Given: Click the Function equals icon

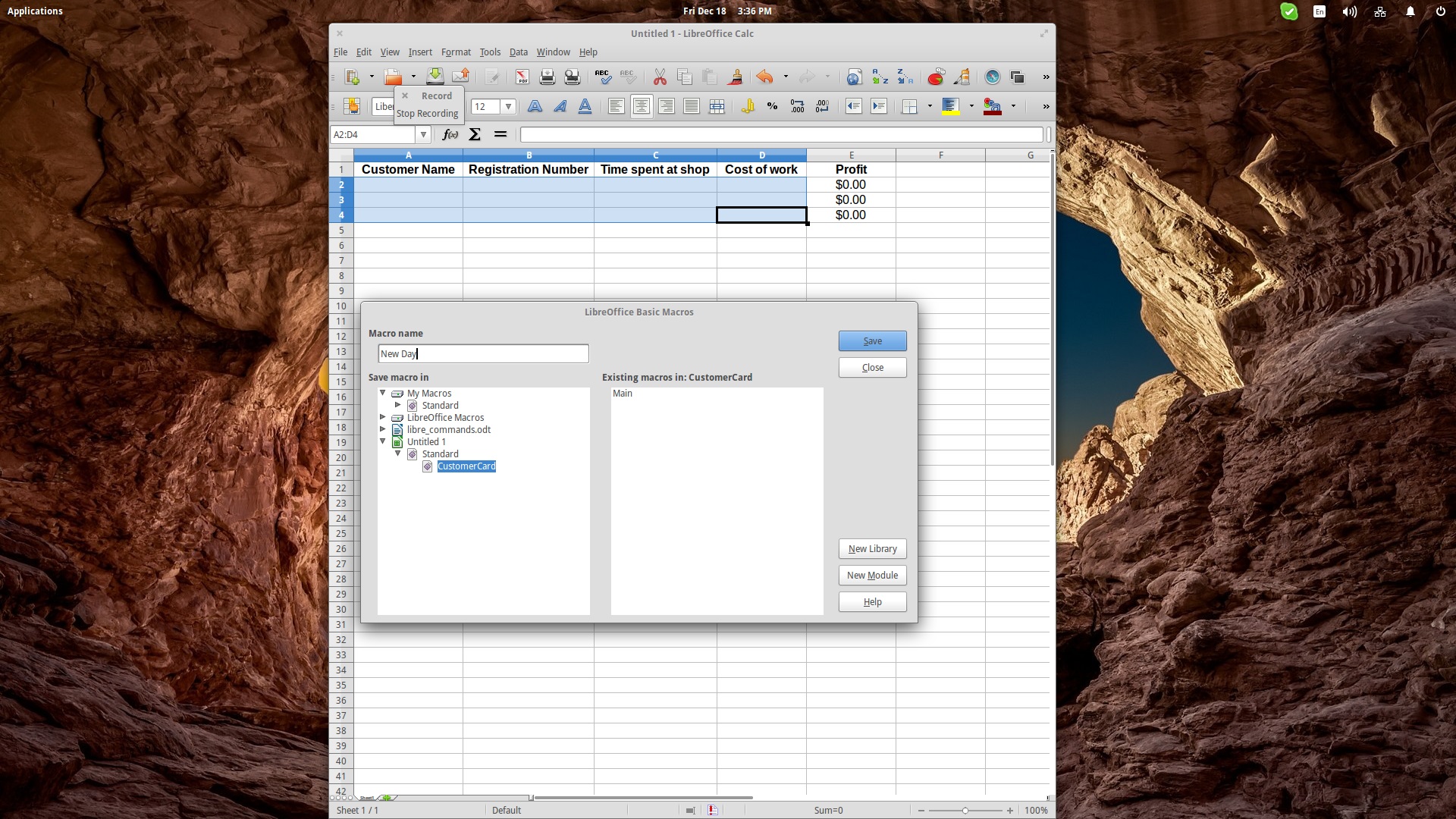Looking at the screenshot, I should [x=500, y=134].
